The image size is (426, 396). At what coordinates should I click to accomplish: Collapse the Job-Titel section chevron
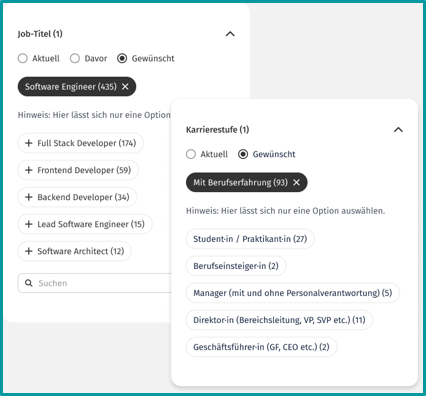click(230, 34)
